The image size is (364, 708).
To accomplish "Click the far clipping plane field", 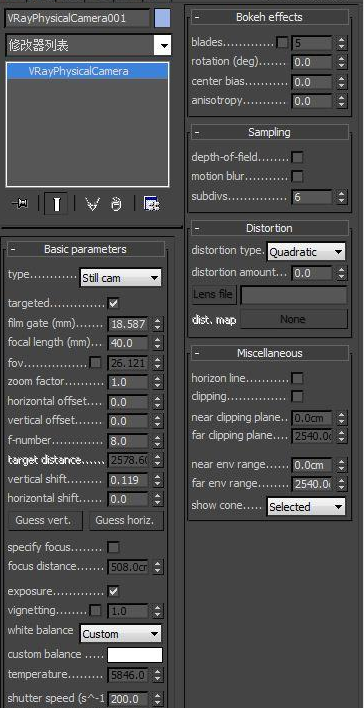I will pos(312,437).
